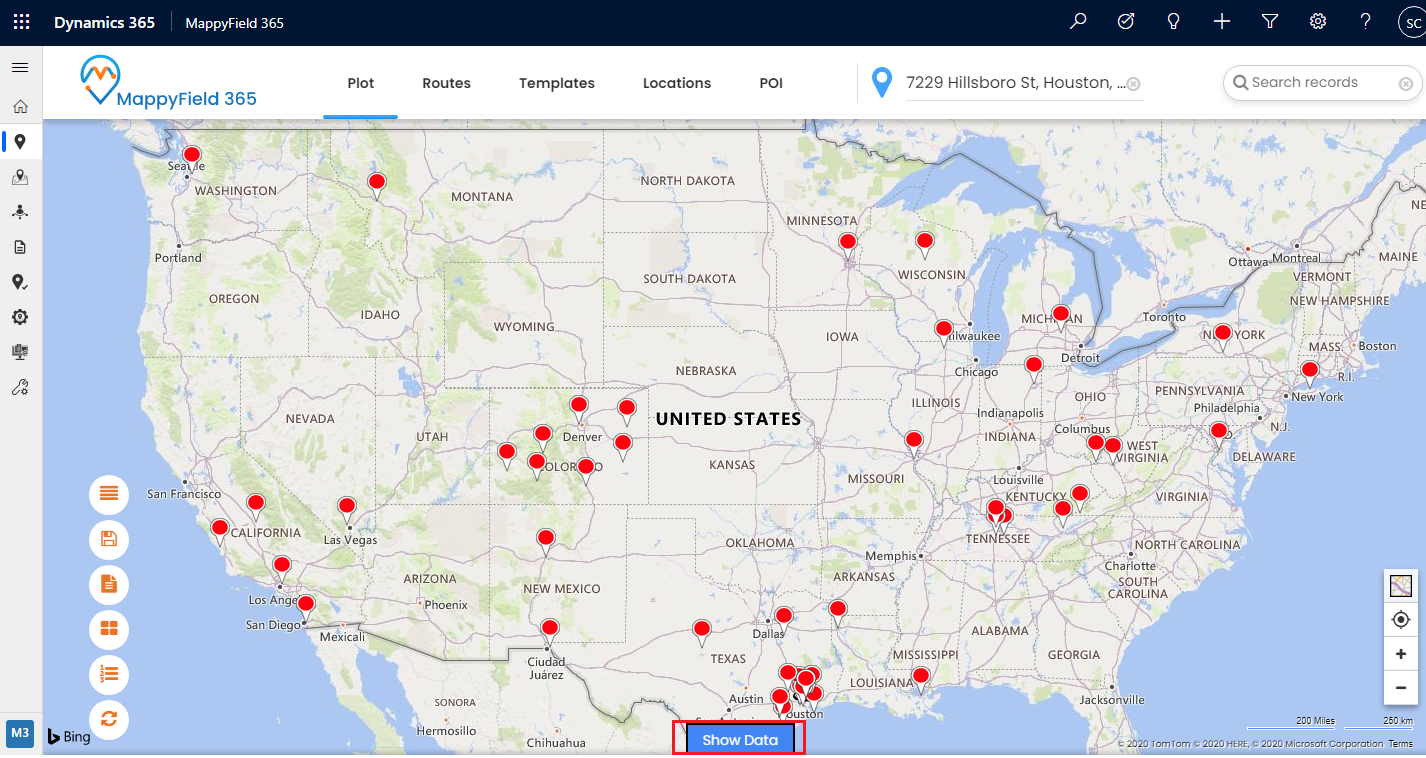Zoom out with the map minus button
Image resolution: width=1426 pixels, height=758 pixels.
(x=1401, y=688)
